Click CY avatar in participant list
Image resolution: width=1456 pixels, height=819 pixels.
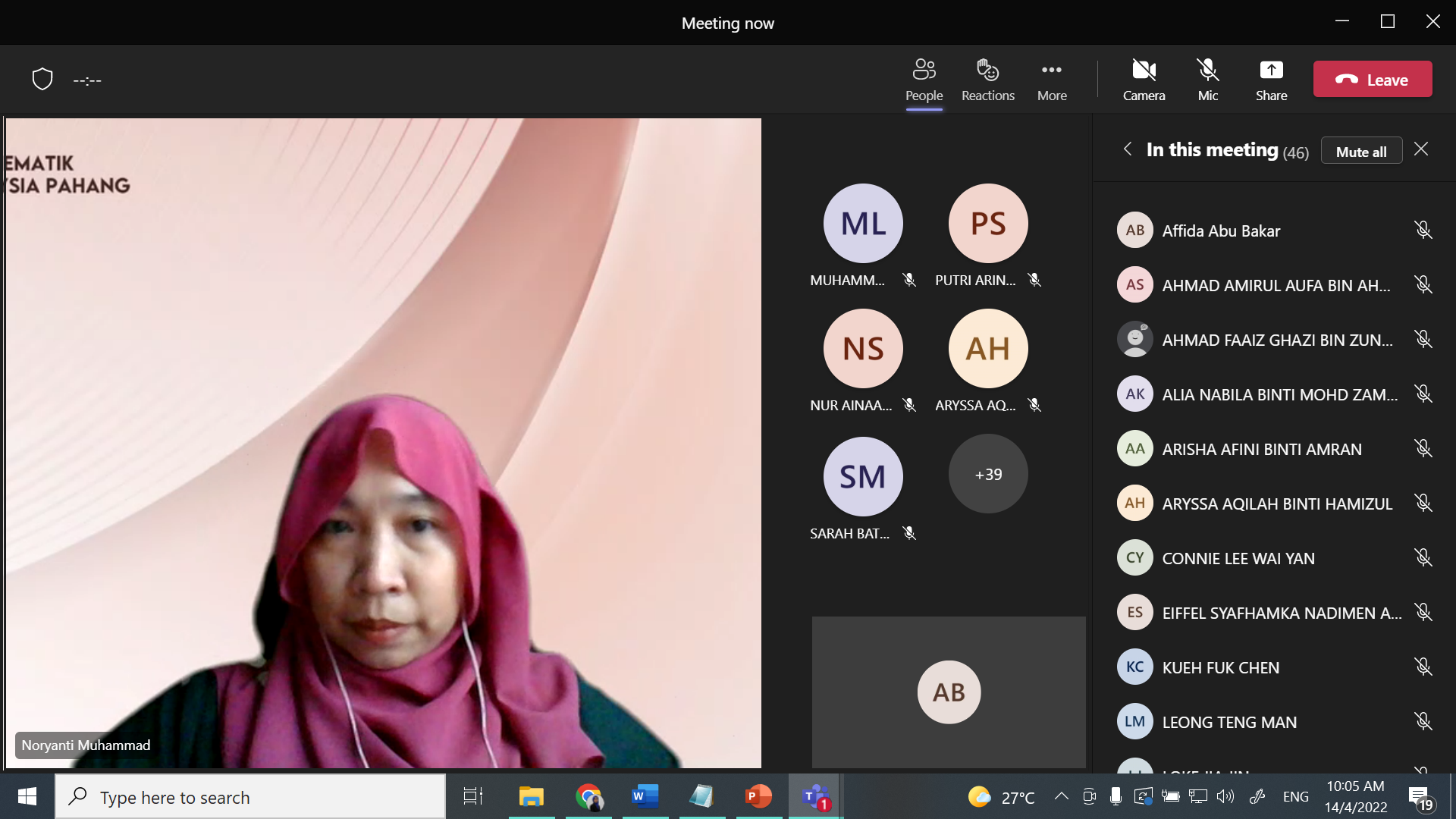1134,557
